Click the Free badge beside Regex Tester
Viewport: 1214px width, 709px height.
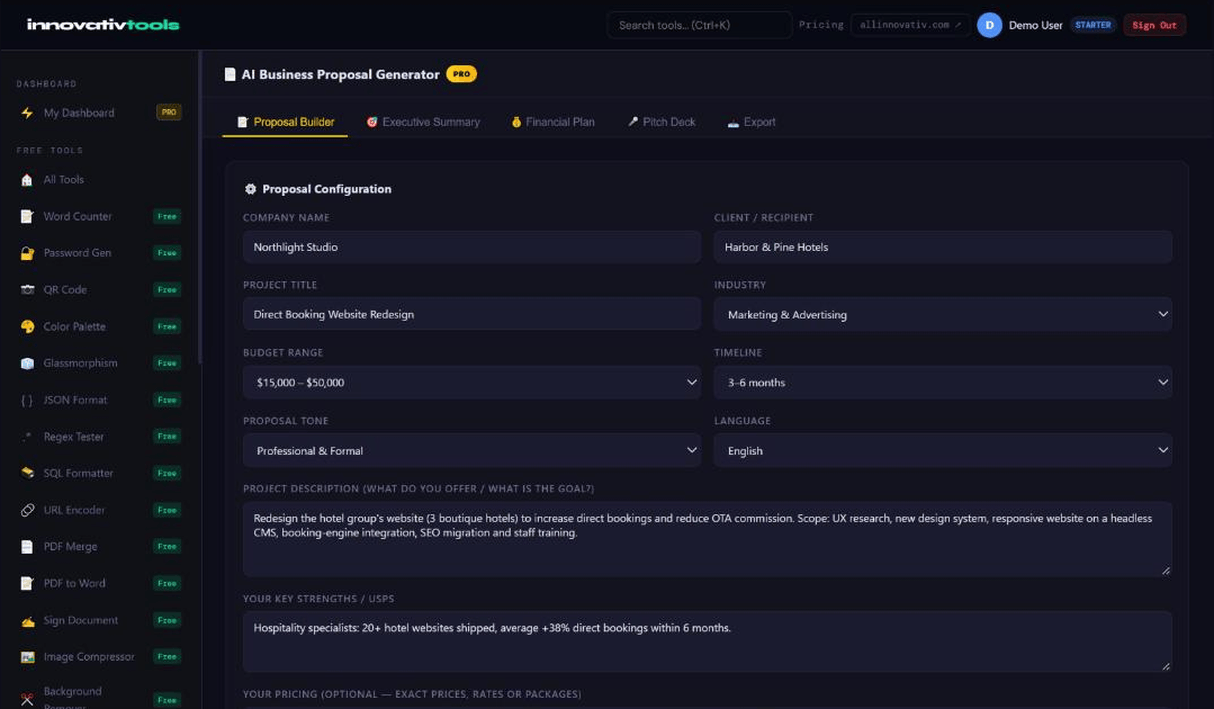point(167,437)
